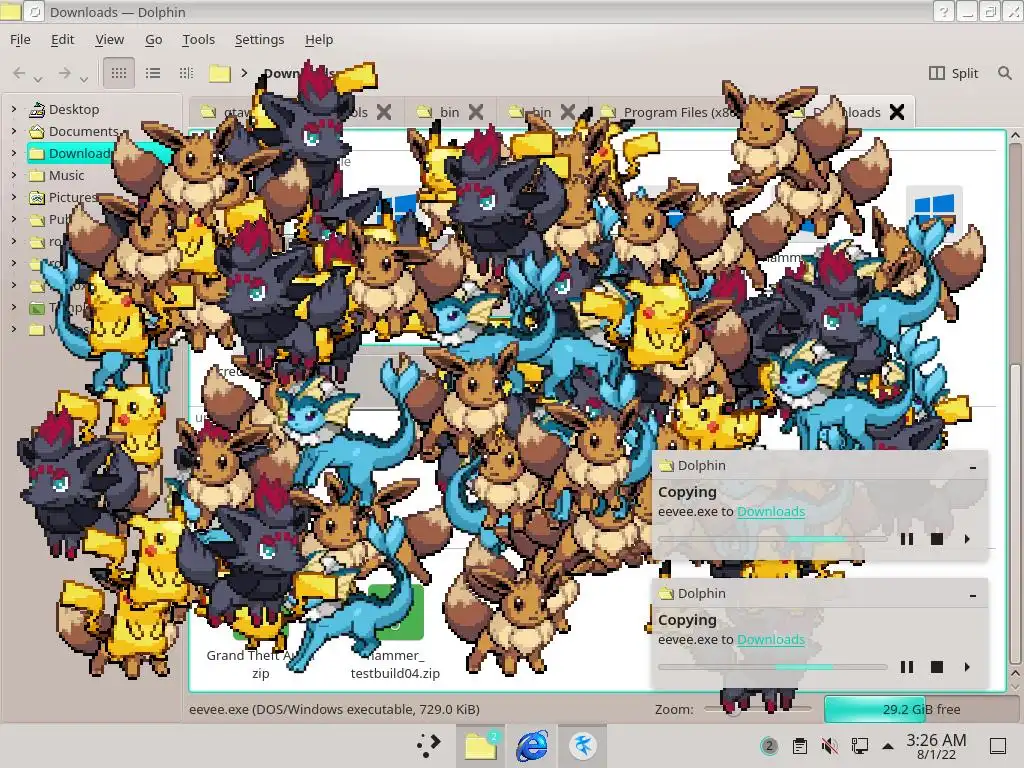
Task: Open the Settings menu
Action: [x=259, y=39]
